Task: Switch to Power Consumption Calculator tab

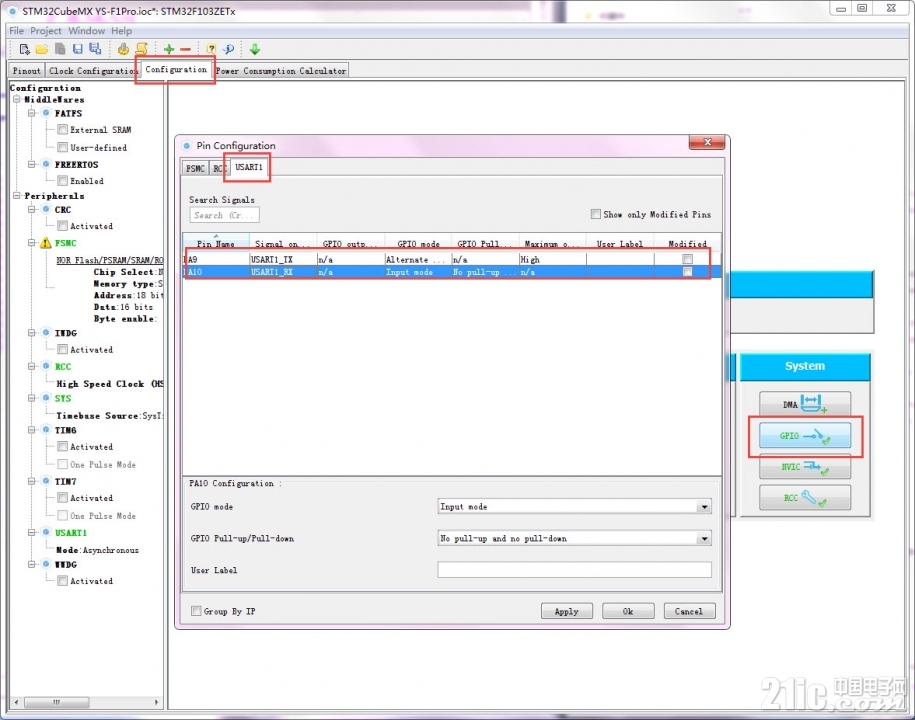Action: pos(281,71)
